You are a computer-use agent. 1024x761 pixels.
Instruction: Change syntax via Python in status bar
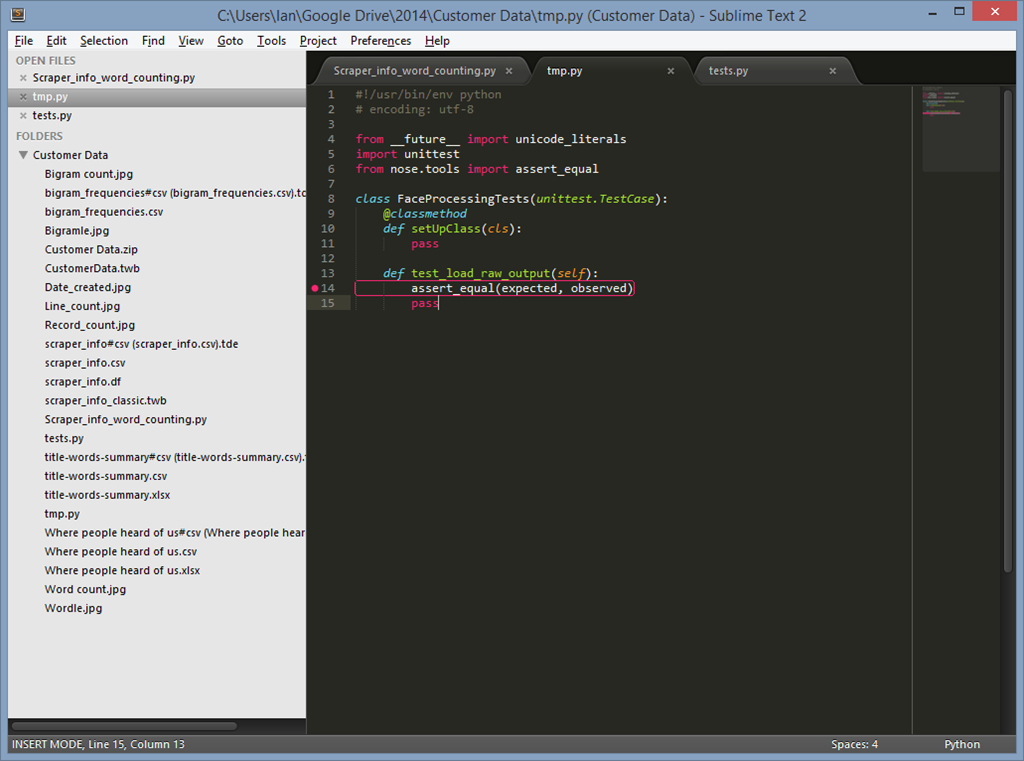tap(962, 744)
